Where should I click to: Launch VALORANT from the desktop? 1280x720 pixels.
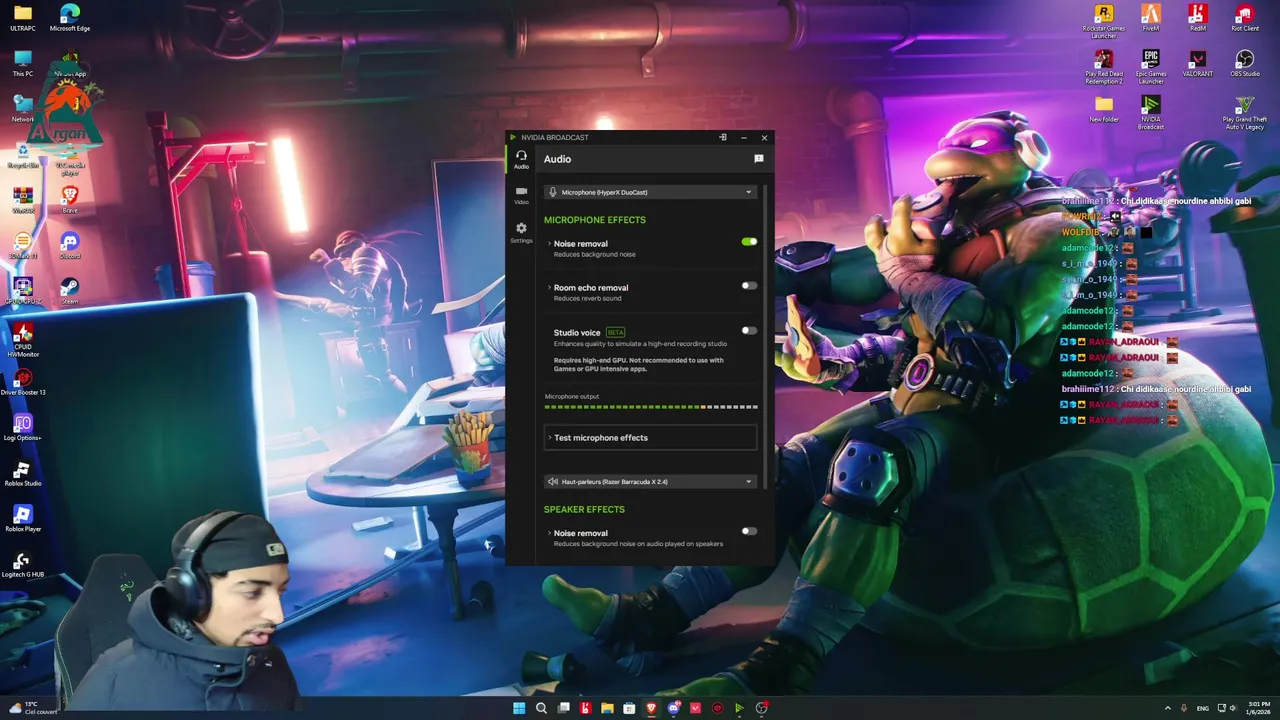click(1198, 63)
